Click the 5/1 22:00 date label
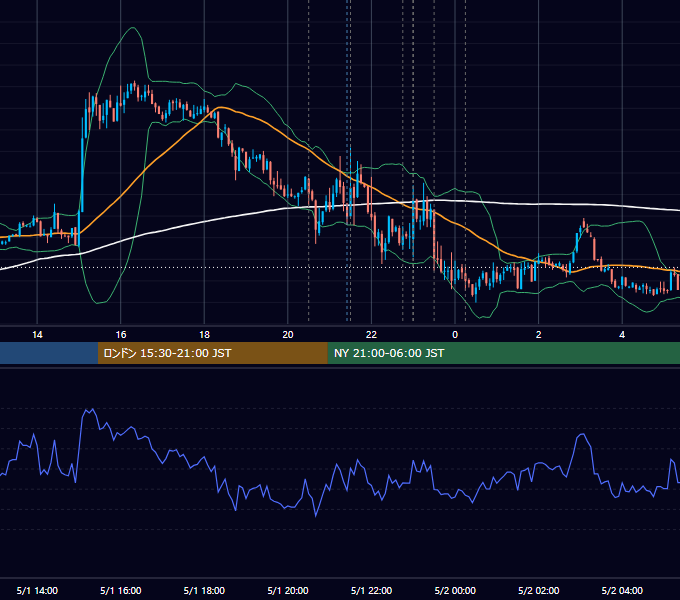The height and width of the screenshot is (600, 680). tap(371, 590)
